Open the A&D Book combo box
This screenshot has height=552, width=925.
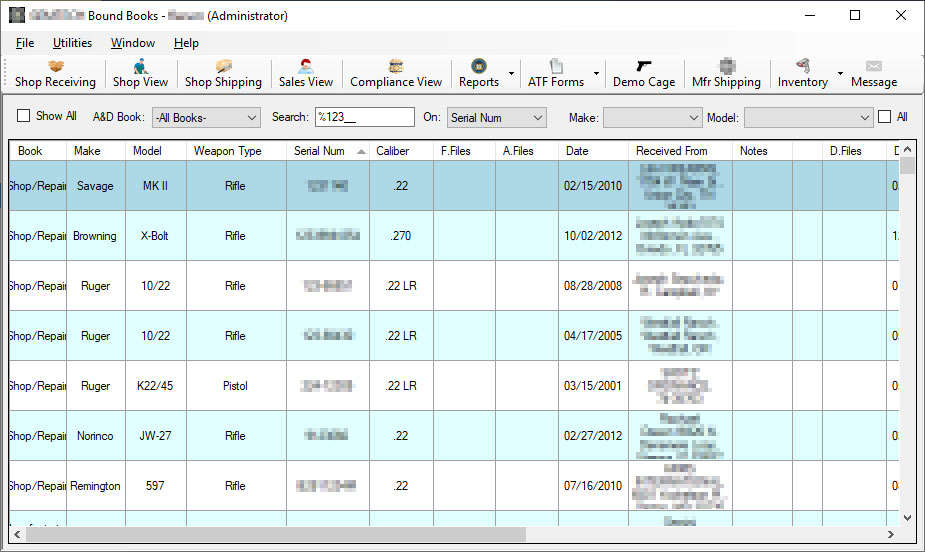click(206, 117)
